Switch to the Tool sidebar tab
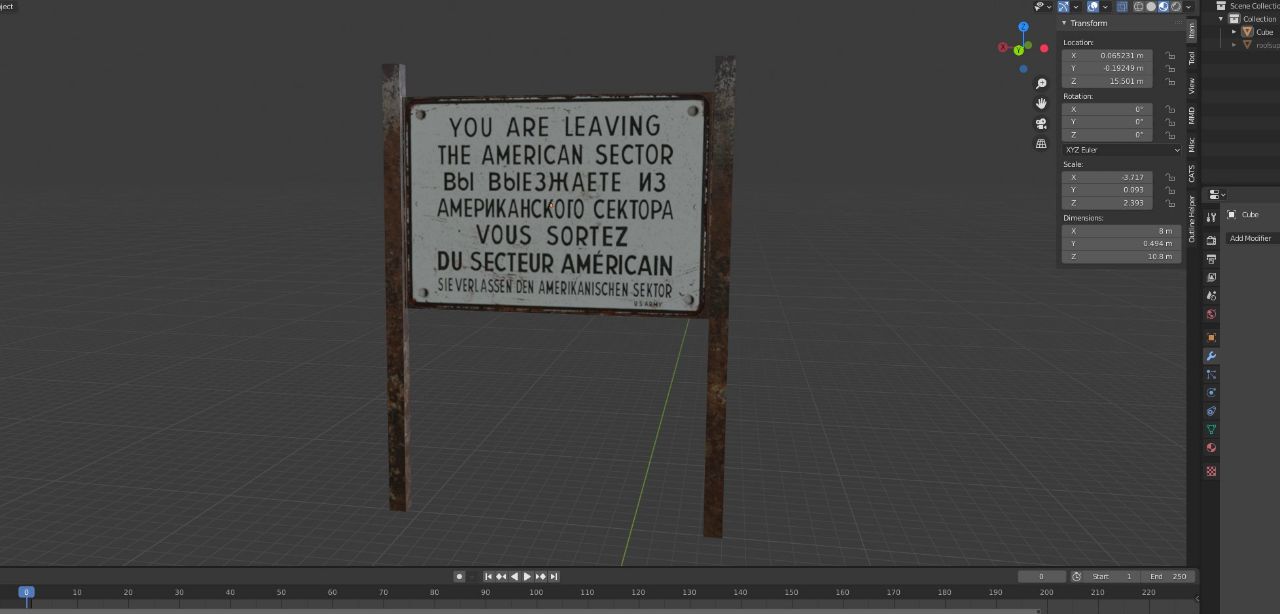The height and width of the screenshot is (614, 1280). [x=1191, y=58]
